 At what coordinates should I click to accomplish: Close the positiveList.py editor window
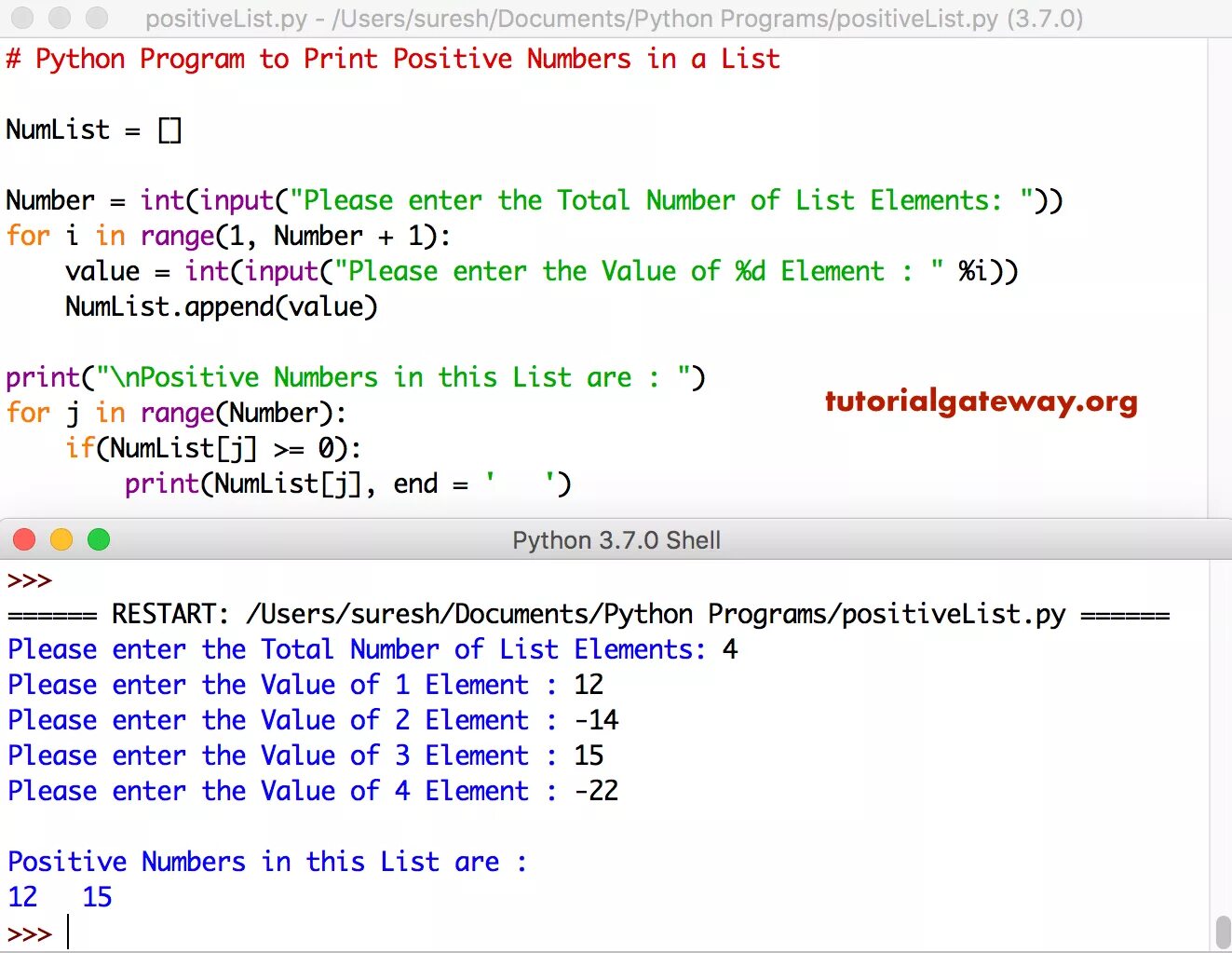tap(22, 18)
